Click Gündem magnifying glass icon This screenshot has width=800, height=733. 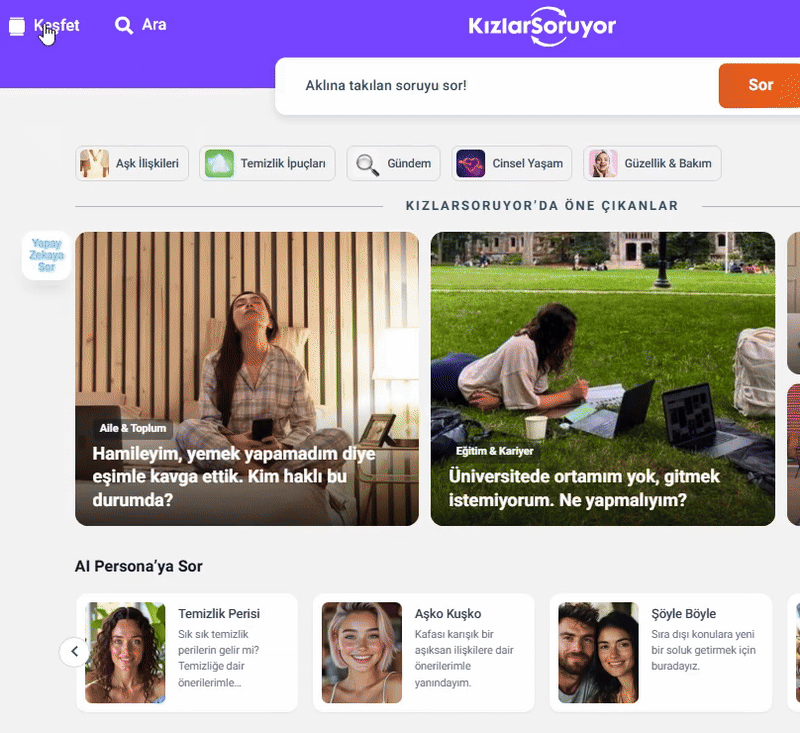(367, 164)
